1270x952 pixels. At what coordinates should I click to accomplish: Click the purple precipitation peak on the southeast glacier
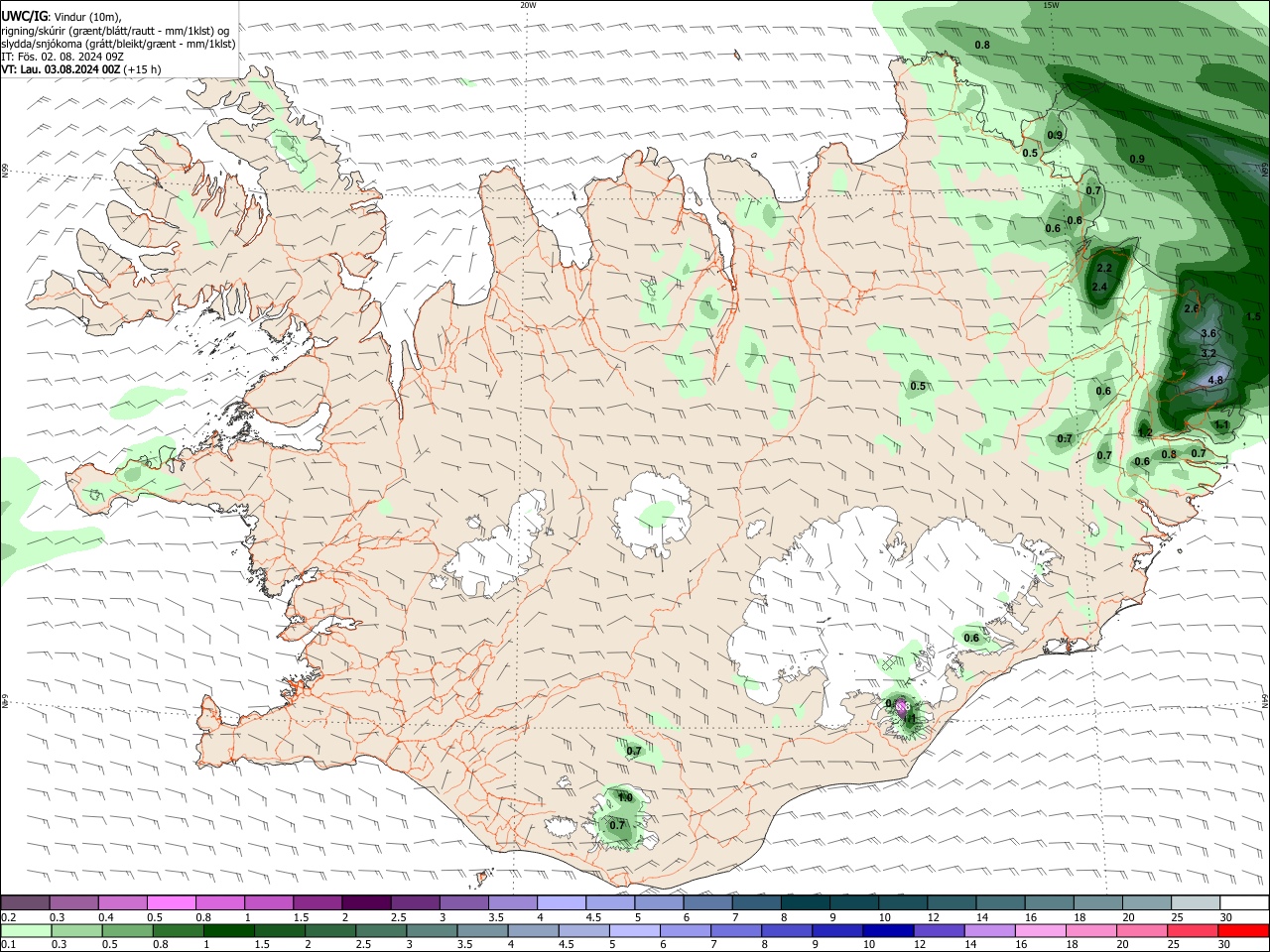(x=902, y=706)
